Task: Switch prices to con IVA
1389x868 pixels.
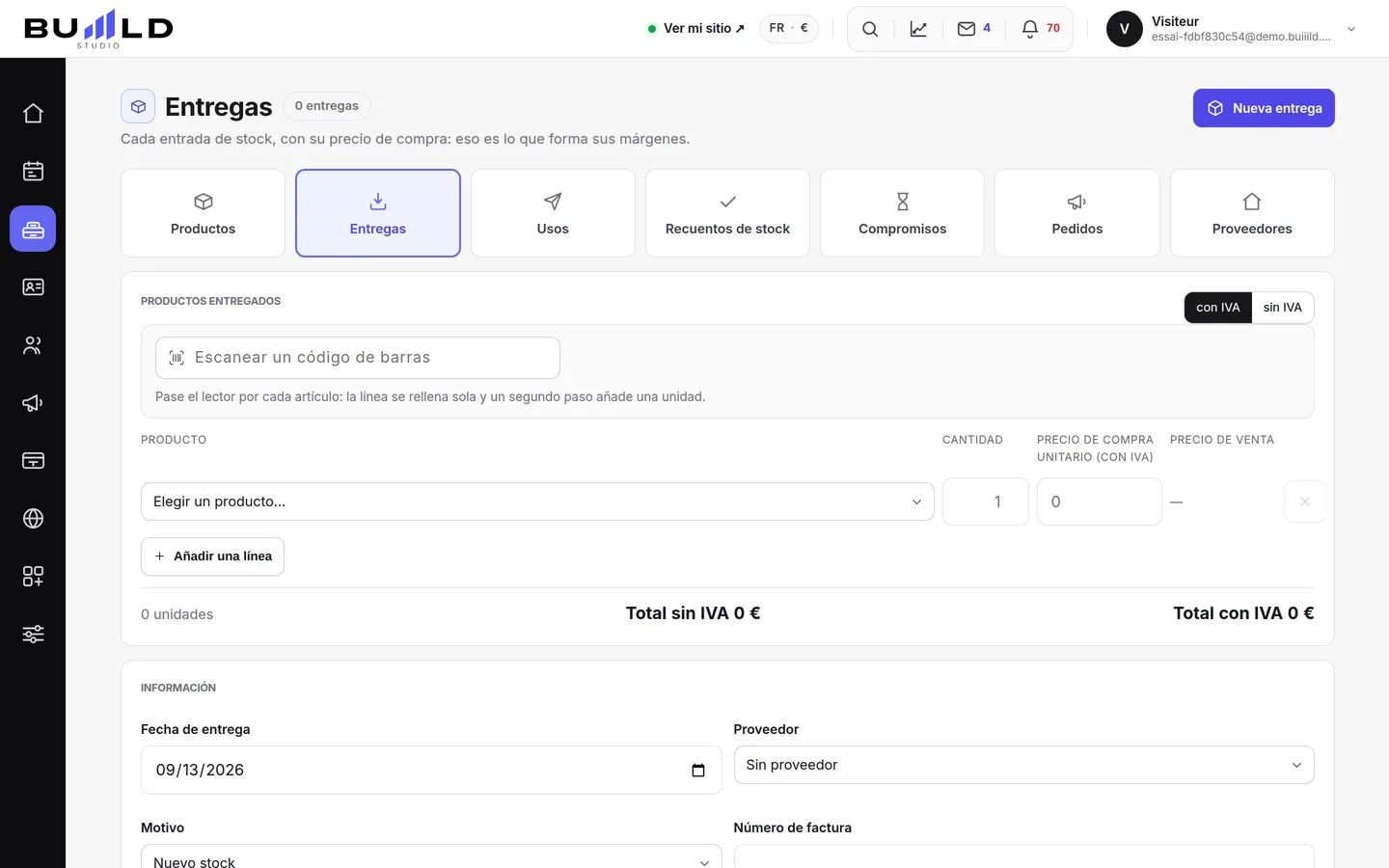Action: (1218, 308)
